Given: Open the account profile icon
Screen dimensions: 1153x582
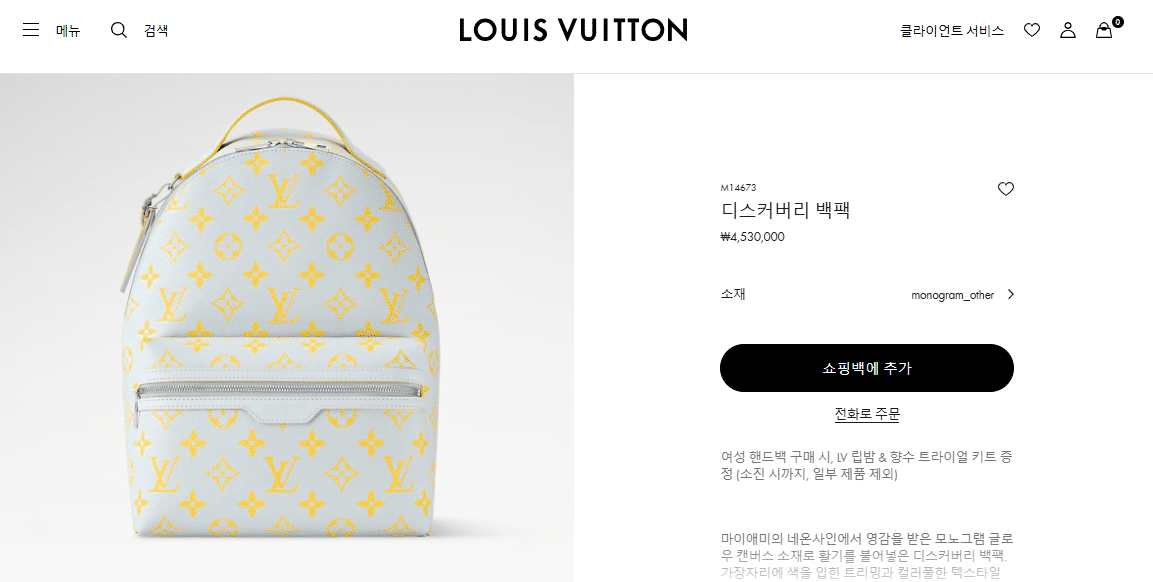Looking at the screenshot, I should [1068, 30].
